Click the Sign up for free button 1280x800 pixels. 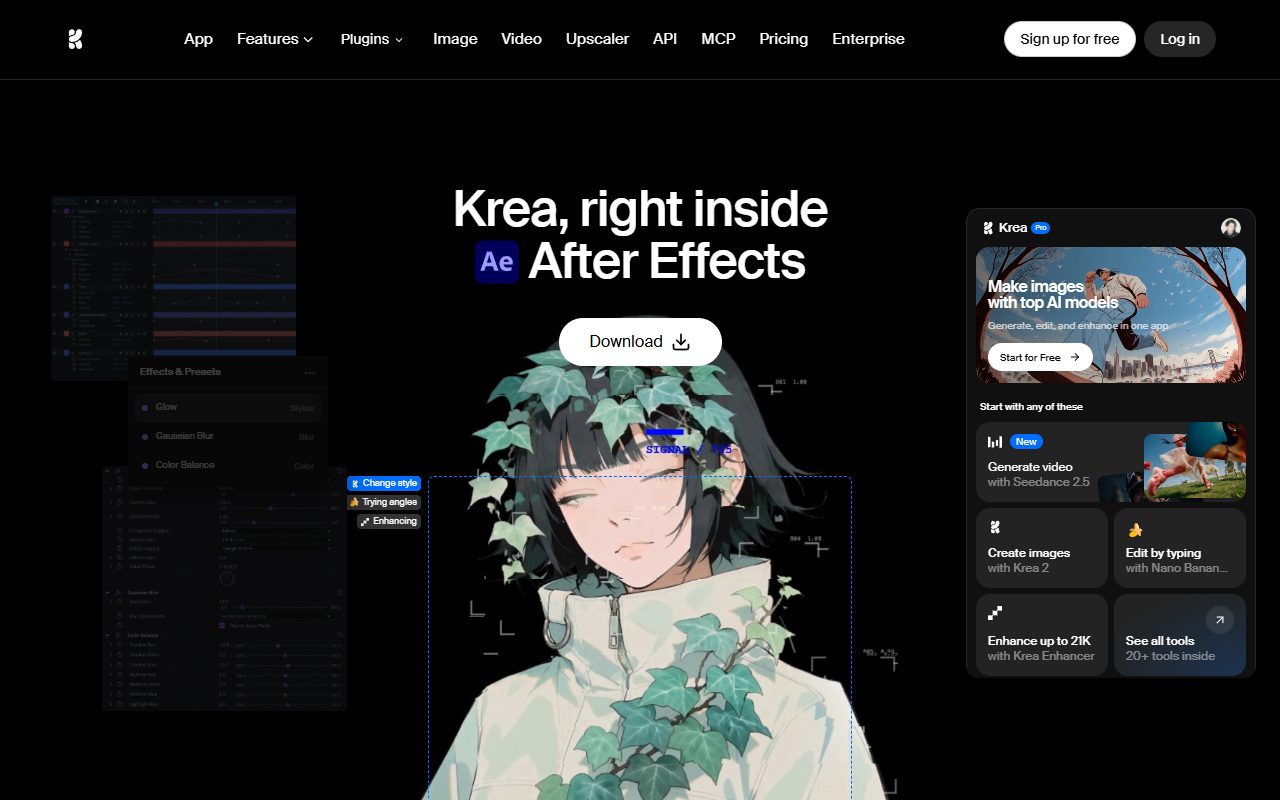tap(1069, 39)
